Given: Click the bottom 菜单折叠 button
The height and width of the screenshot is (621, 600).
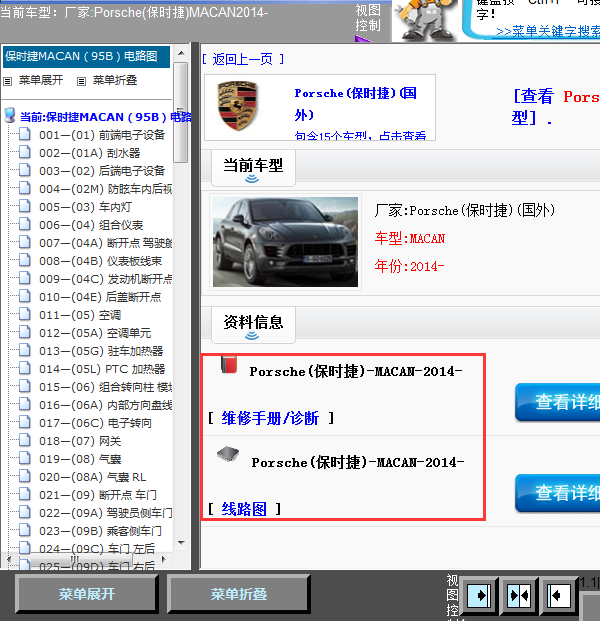Looking at the screenshot, I should pos(238,594).
